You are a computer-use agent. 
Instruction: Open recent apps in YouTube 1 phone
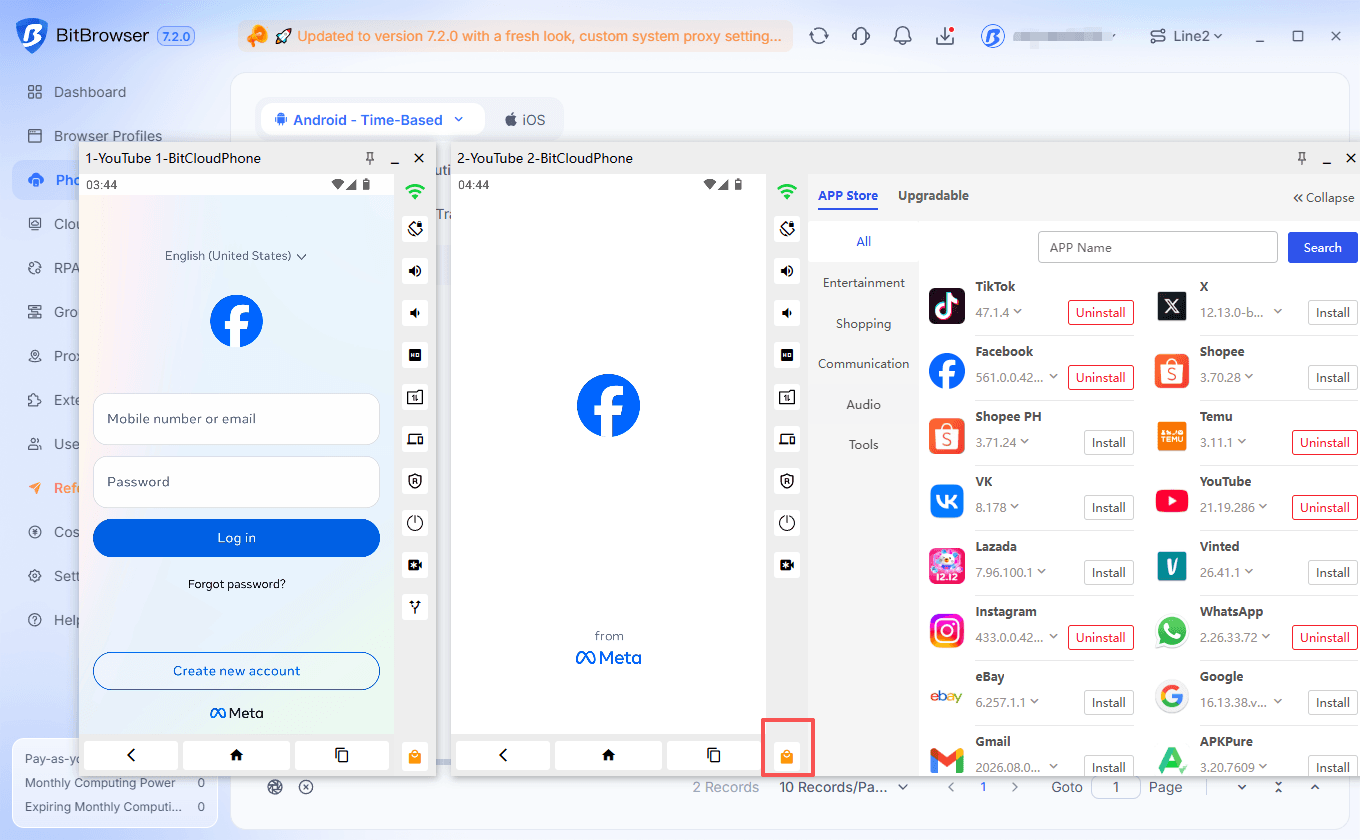pos(342,756)
